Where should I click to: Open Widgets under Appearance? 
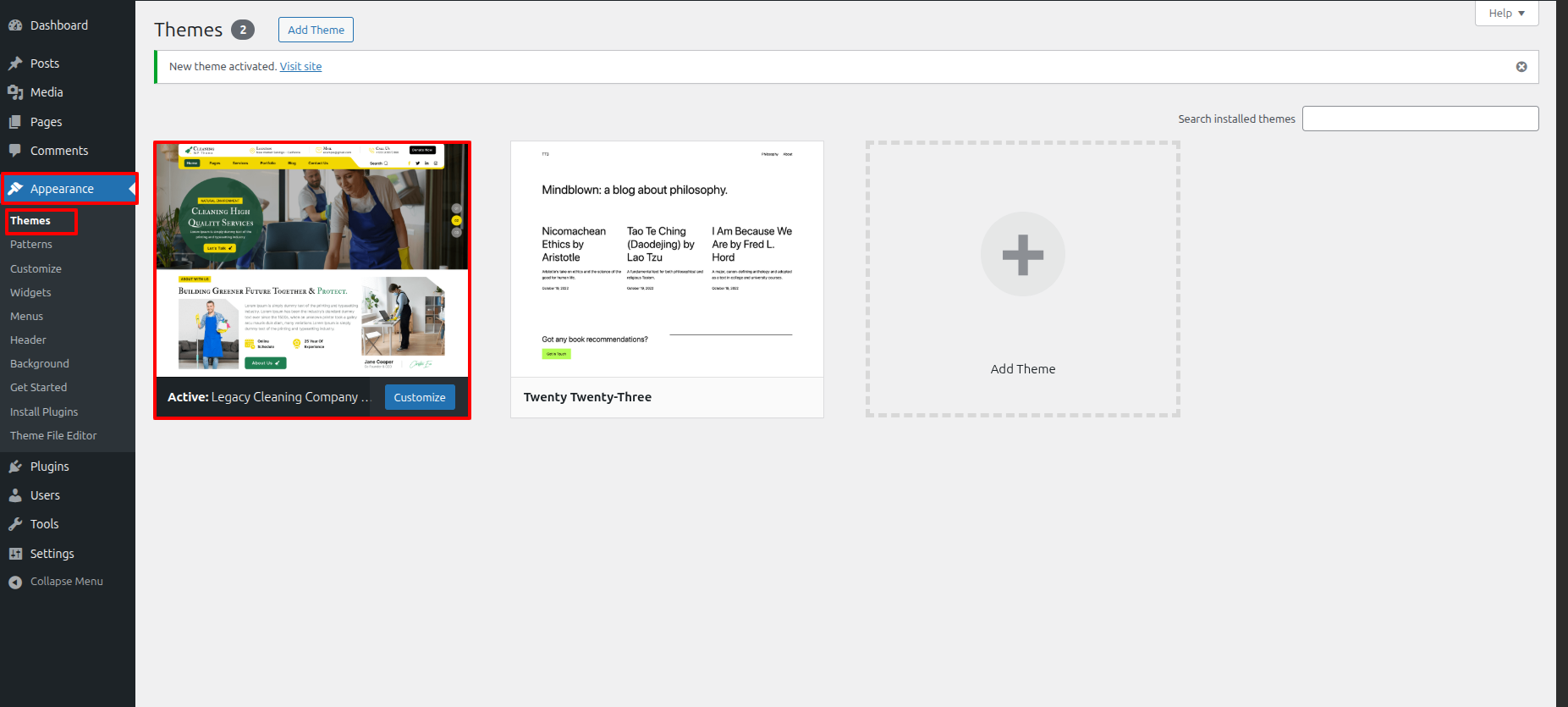30,293
